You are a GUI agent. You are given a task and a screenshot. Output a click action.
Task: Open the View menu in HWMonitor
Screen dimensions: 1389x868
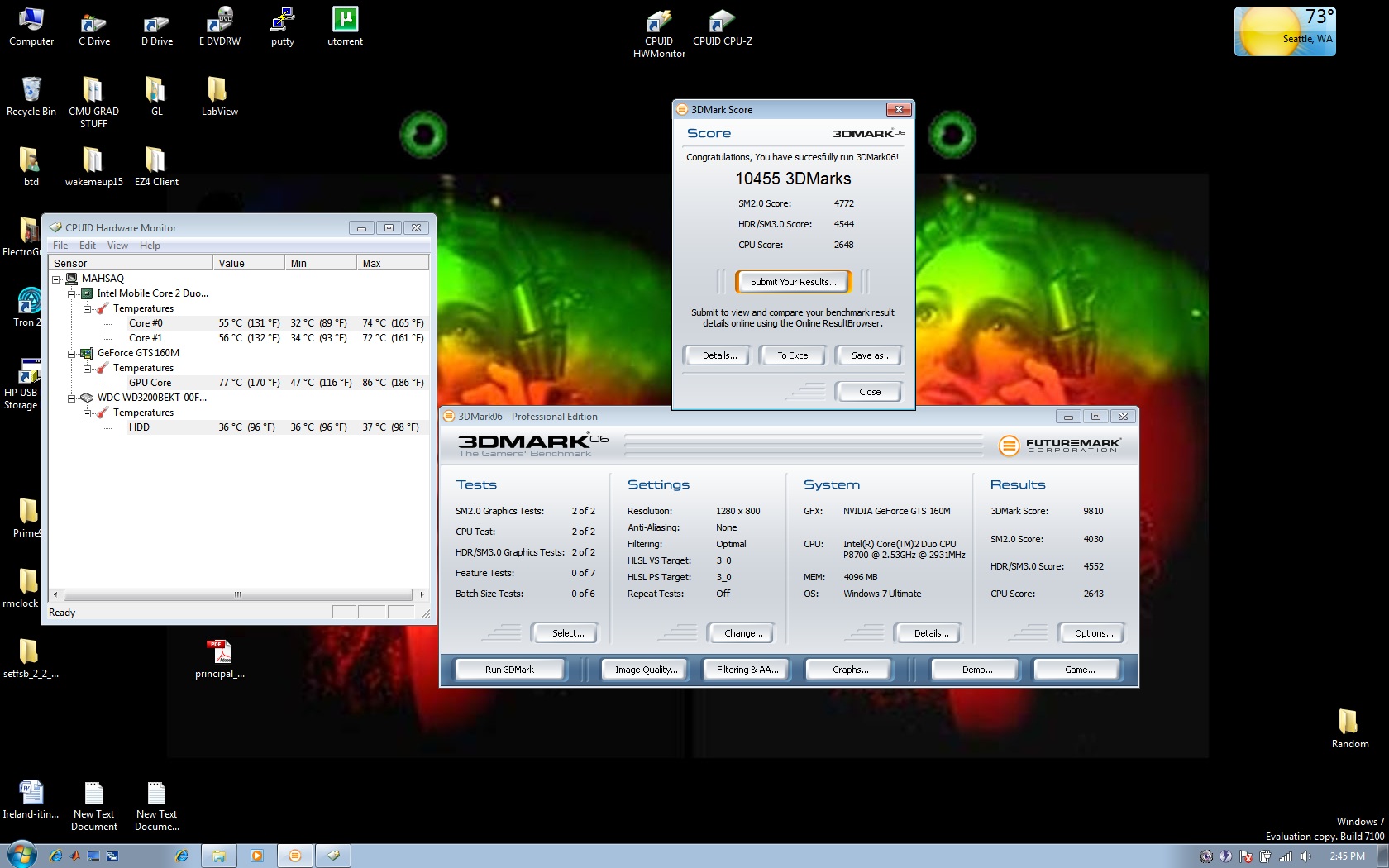coord(117,246)
